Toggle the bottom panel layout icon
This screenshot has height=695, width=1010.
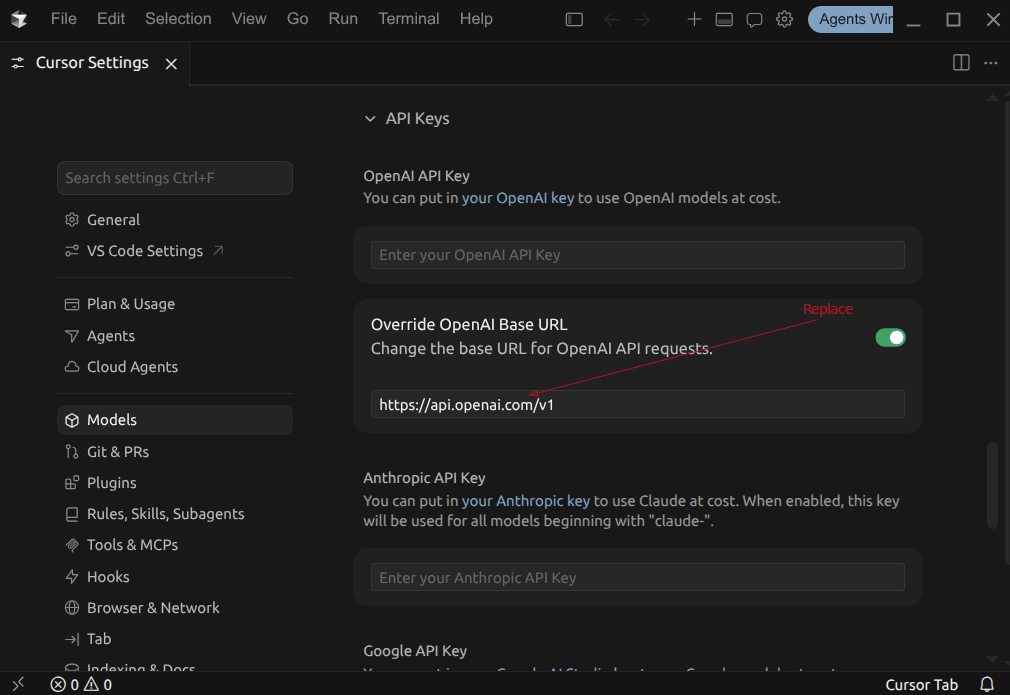tap(724, 20)
